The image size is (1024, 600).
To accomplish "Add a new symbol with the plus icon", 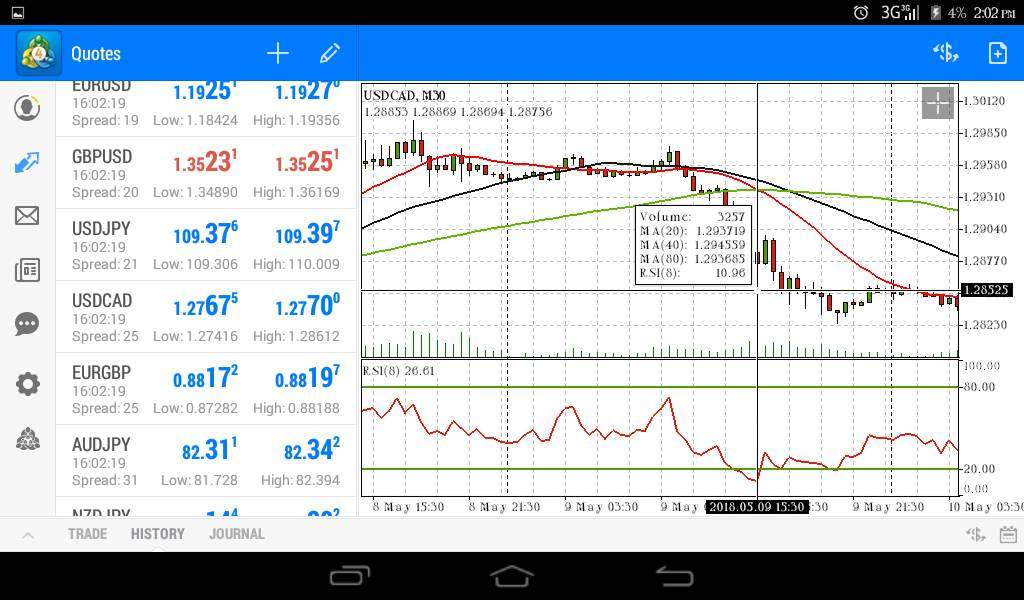I will pyautogui.click(x=278, y=54).
